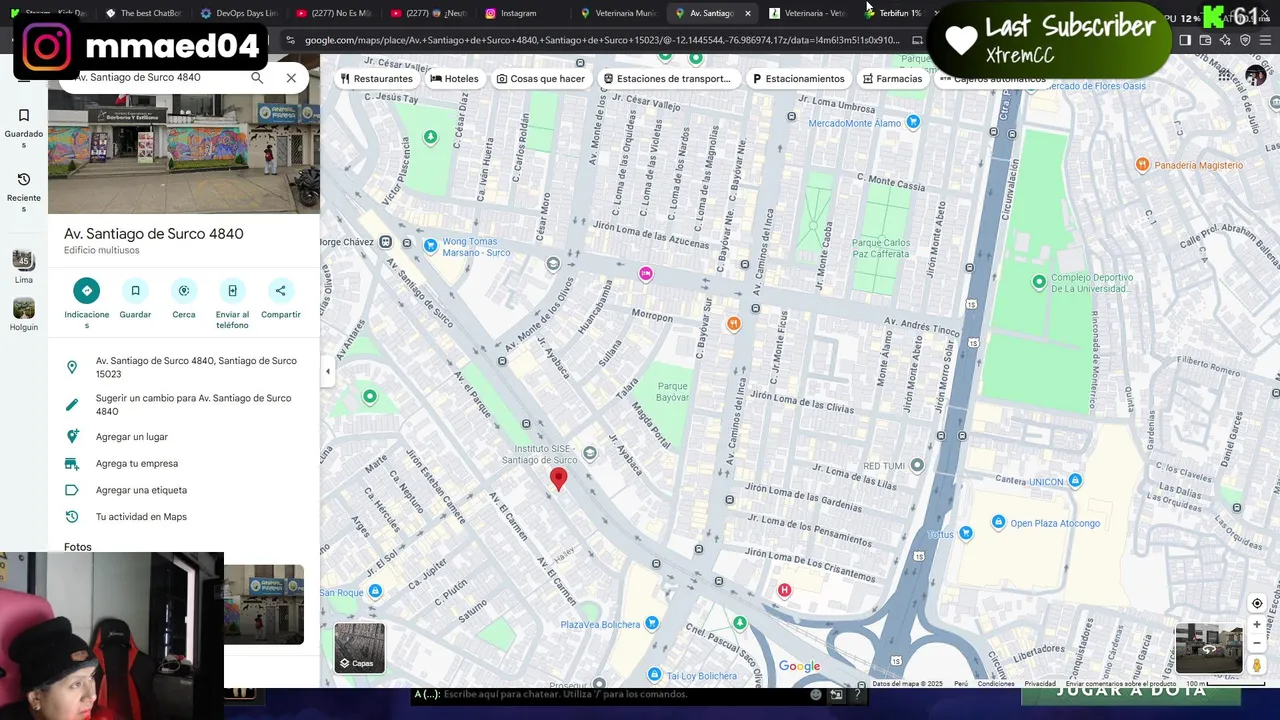Screen dimensions: 1280x720
Task: Open the place header street photo
Action: pyautogui.click(x=184, y=154)
